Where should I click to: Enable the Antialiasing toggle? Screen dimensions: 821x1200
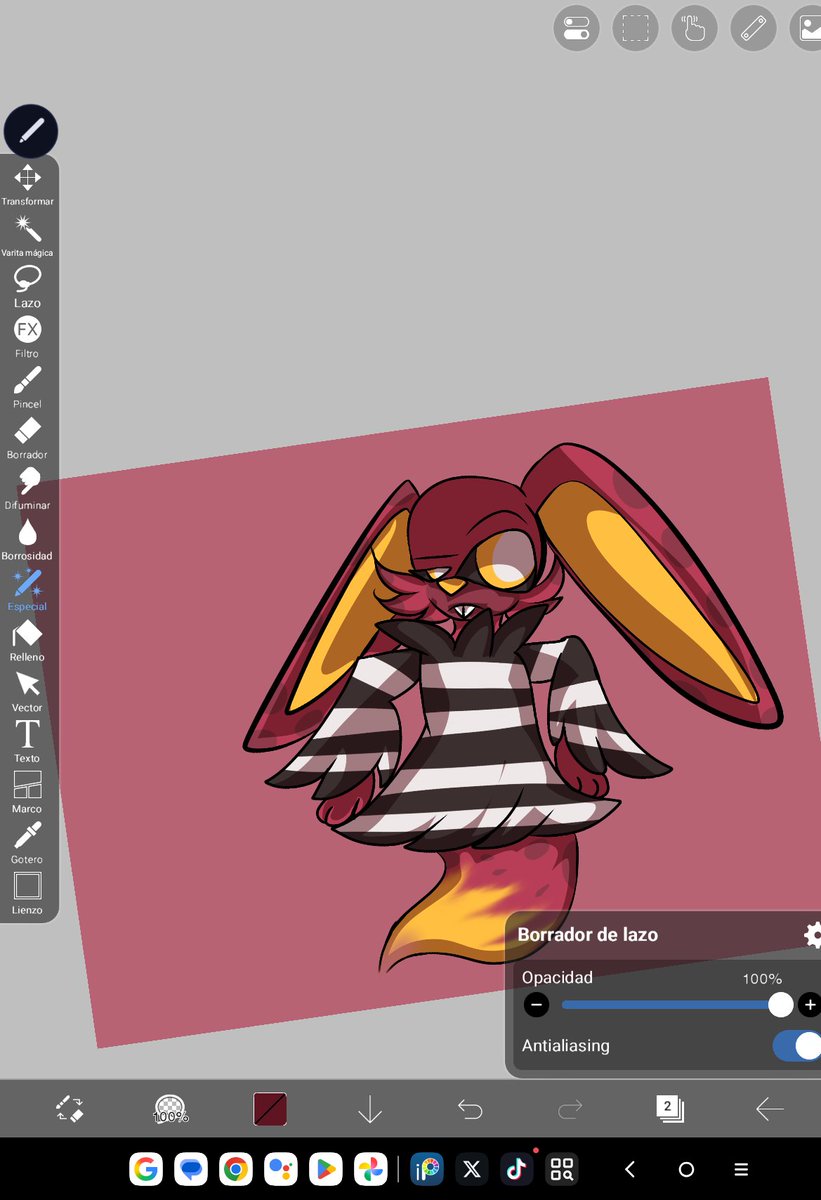795,1046
